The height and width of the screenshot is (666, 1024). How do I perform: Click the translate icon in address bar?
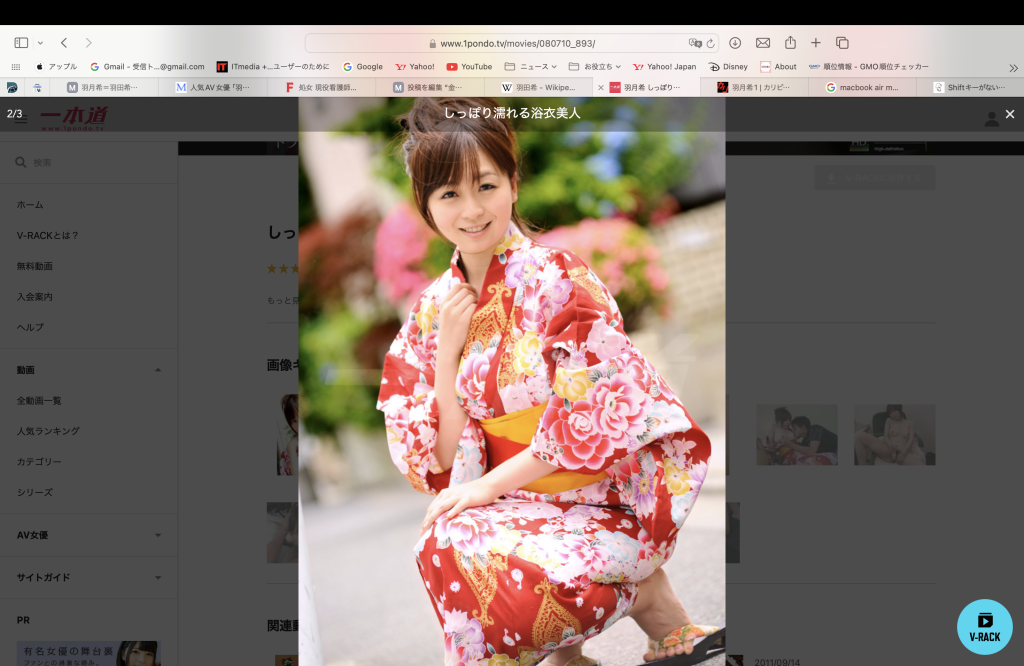(x=695, y=44)
